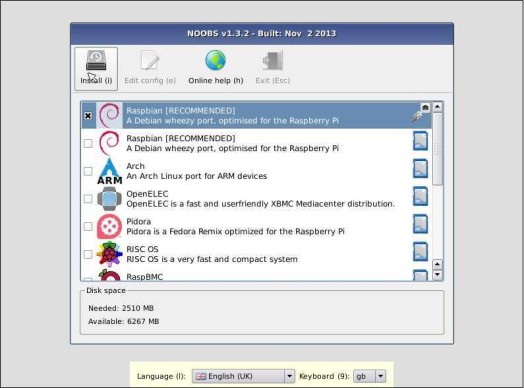The height and width of the screenshot is (388, 524).
Task: Enable the Arch checkbox
Action: click(x=88, y=171)
